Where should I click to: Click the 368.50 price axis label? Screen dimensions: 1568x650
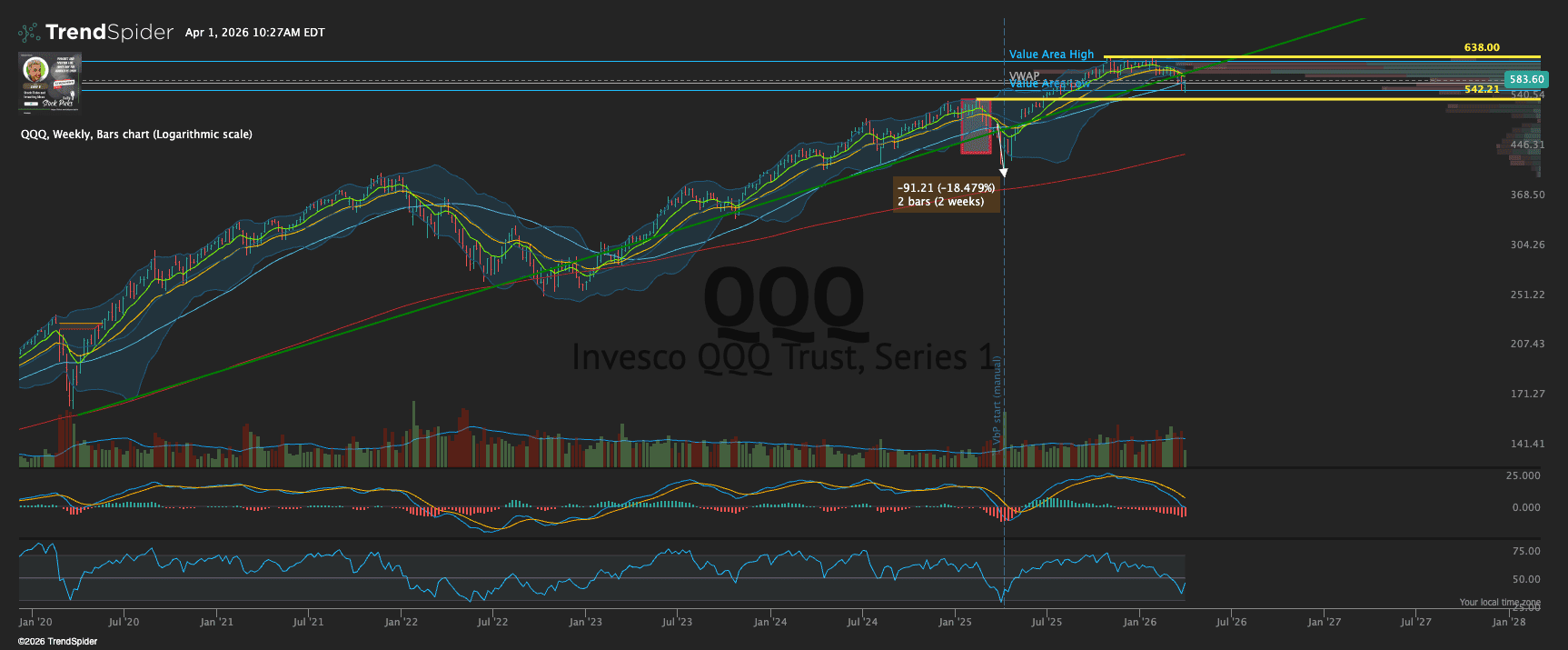pyautogui.click(x=1527, y=195)
